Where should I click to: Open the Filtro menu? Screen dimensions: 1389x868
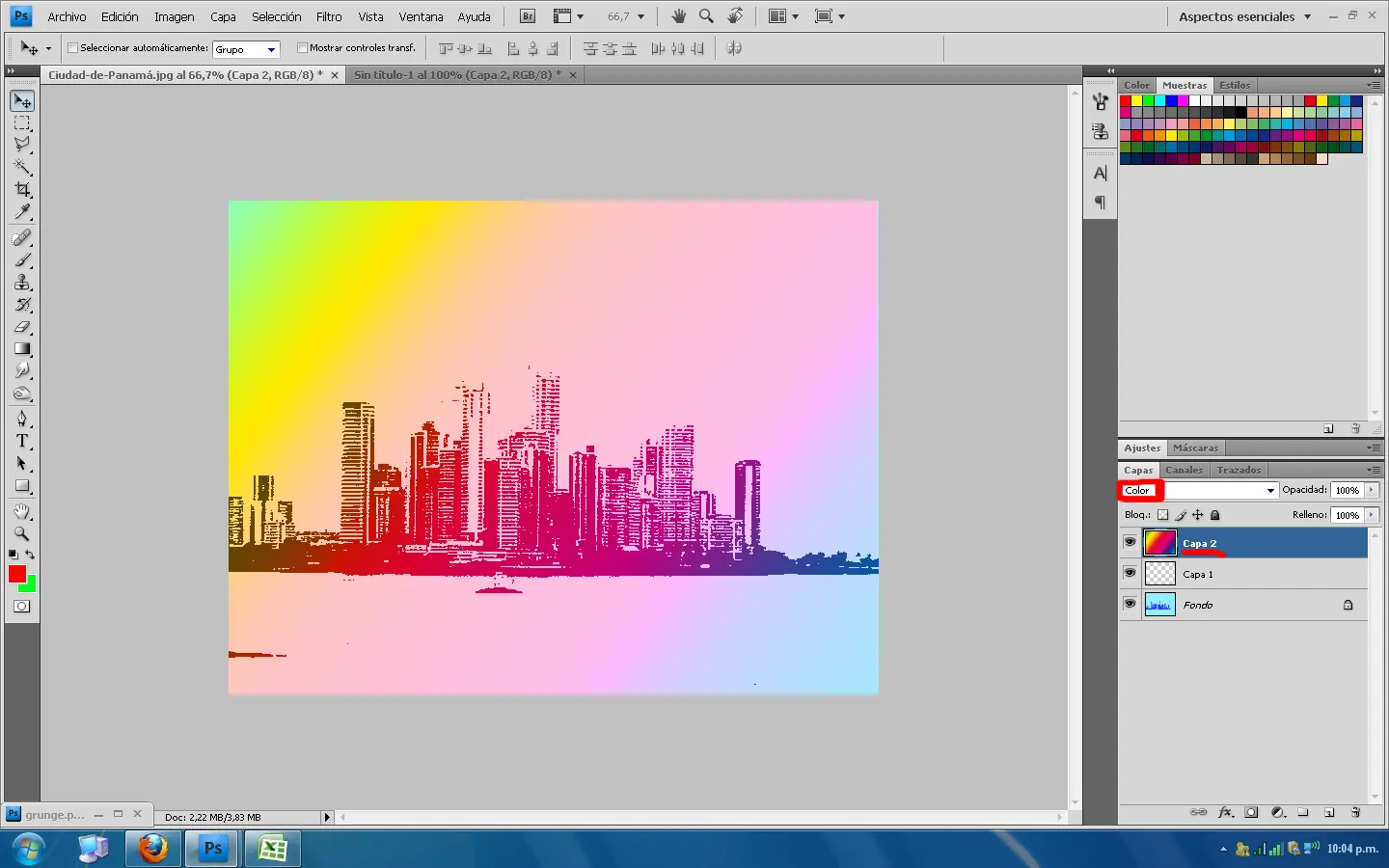[329, 16]
